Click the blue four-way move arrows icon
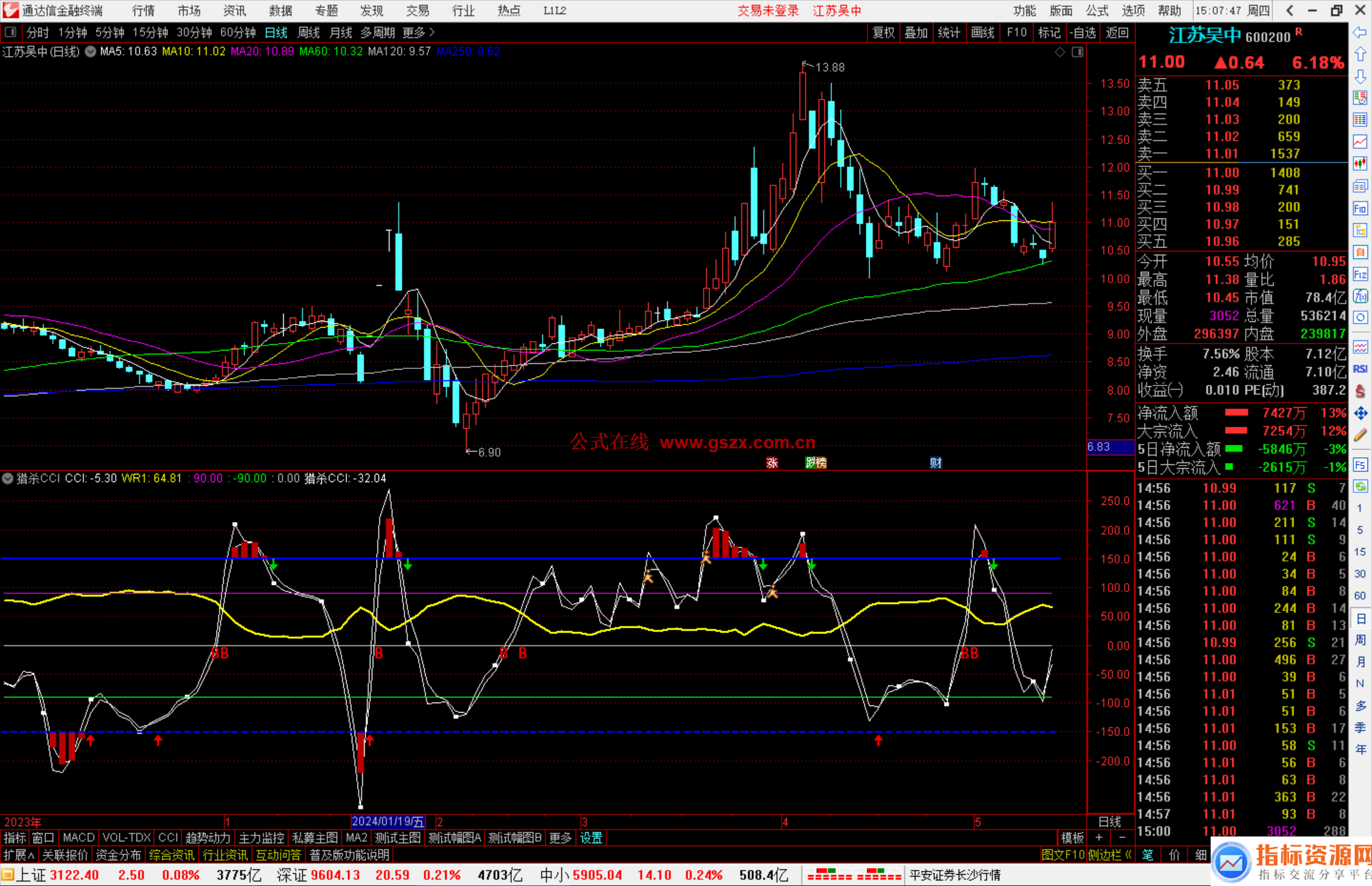This screenshot has height=886, width=1372. (1360, 413)
